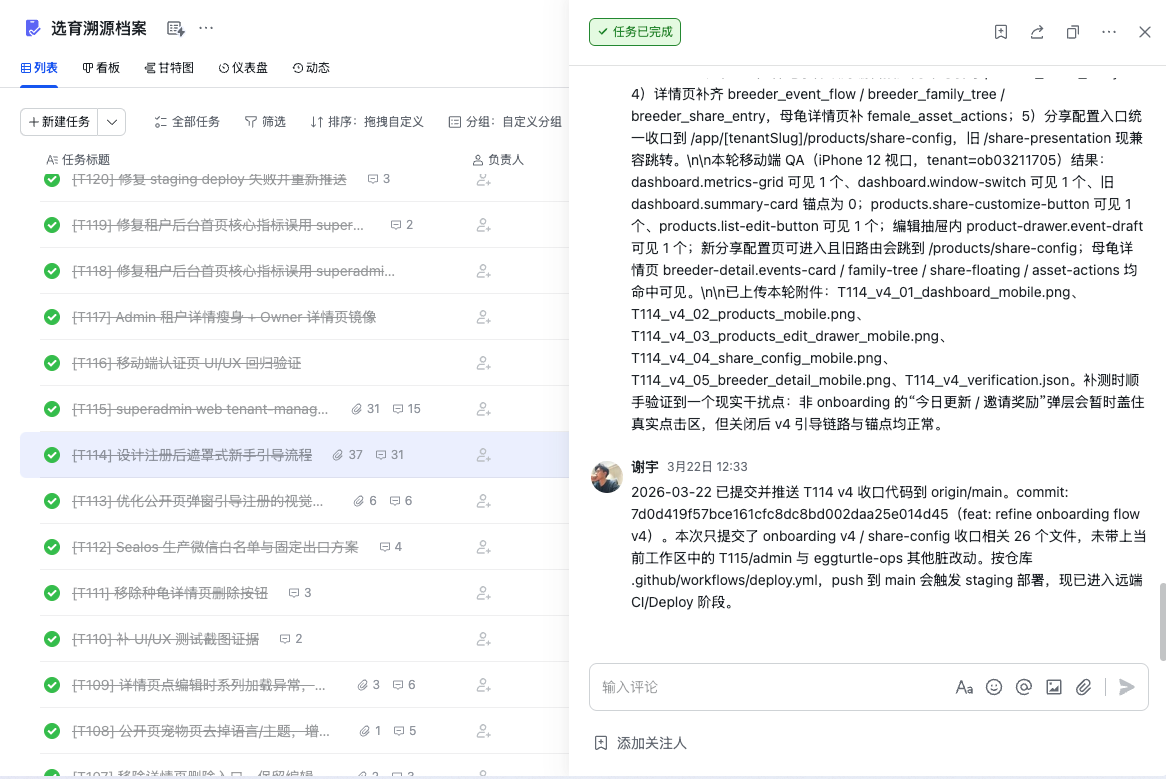Switch to the 列表 tab
The image size is (1166, 779).
click(x=39, y=68)
